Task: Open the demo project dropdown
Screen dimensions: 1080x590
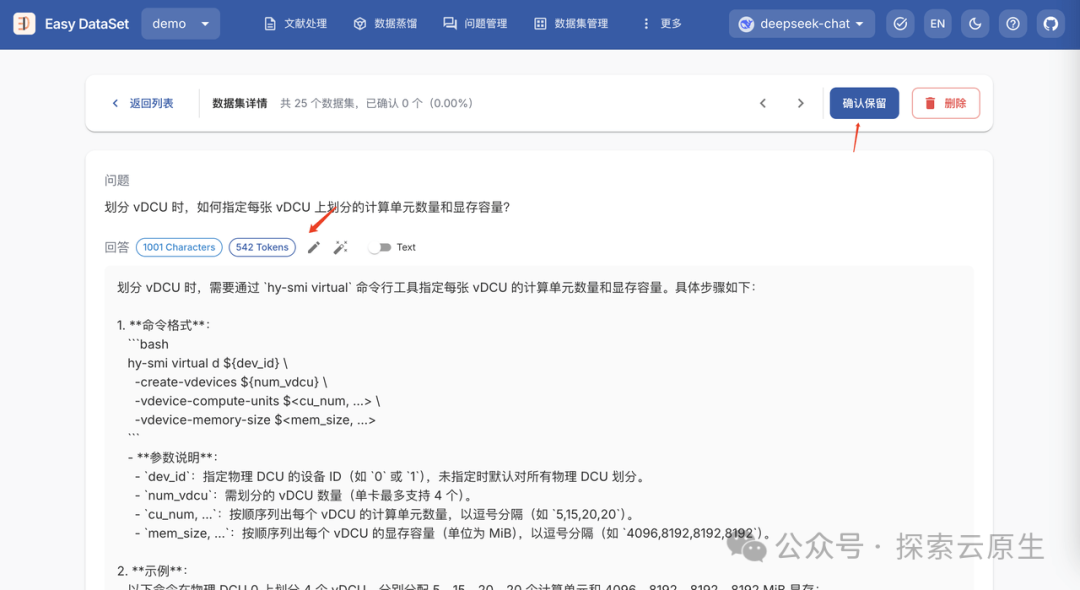Action: point(180,22)
